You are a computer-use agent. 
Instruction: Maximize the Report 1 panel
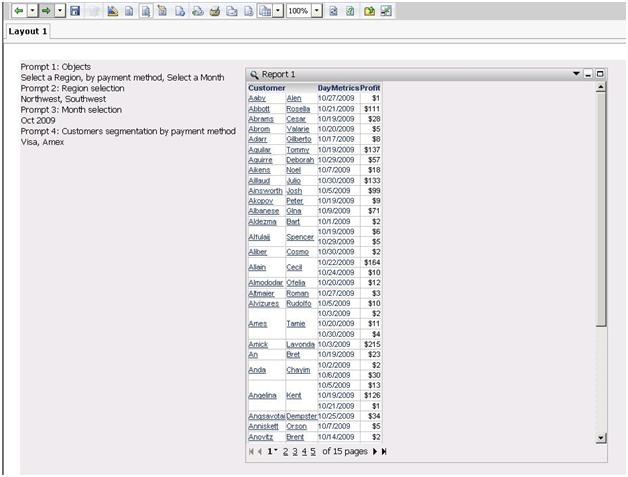pyautogui.click(x=600, y=74)
